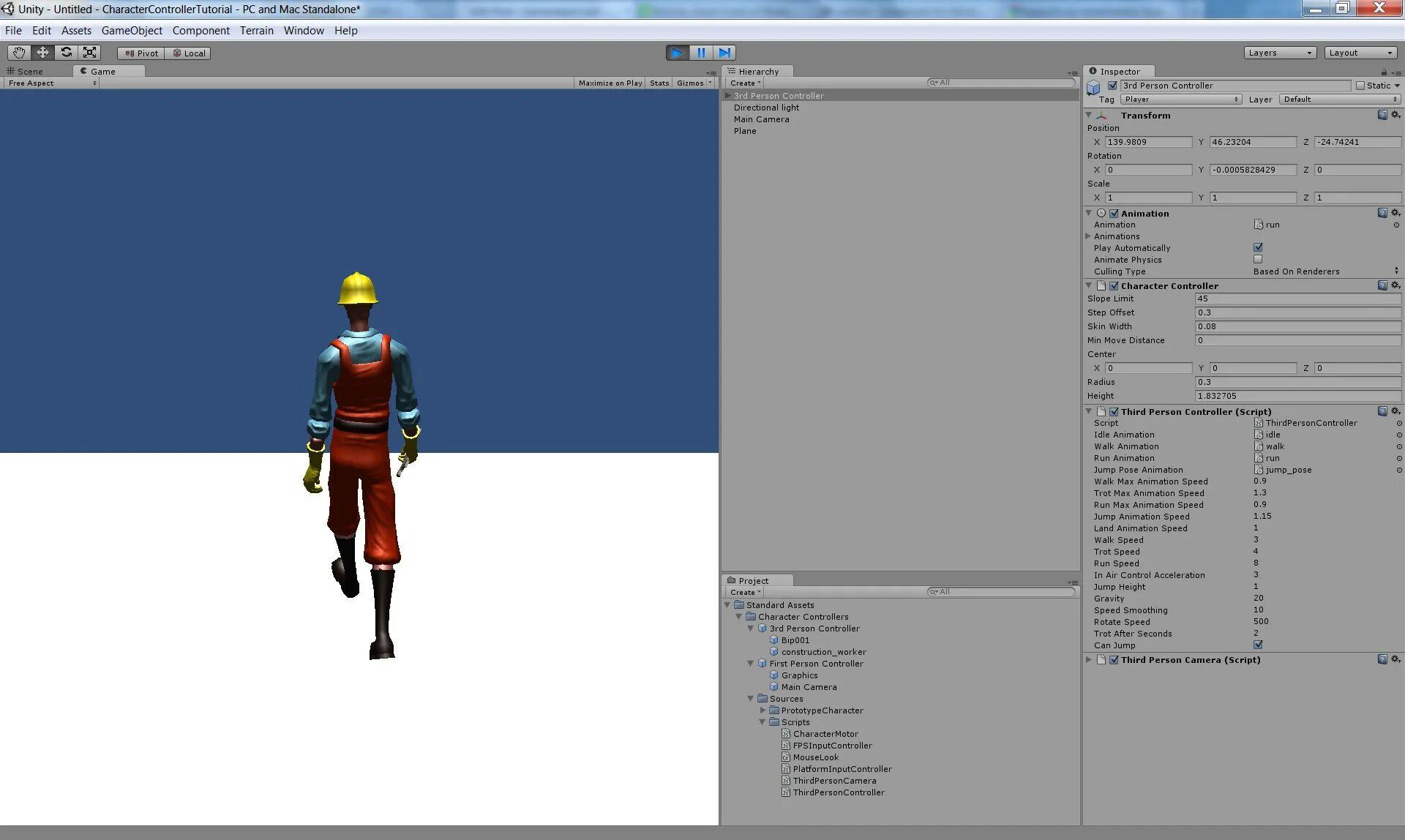Click the Transform Pivot toggle icon

click(x=139, y=52)
